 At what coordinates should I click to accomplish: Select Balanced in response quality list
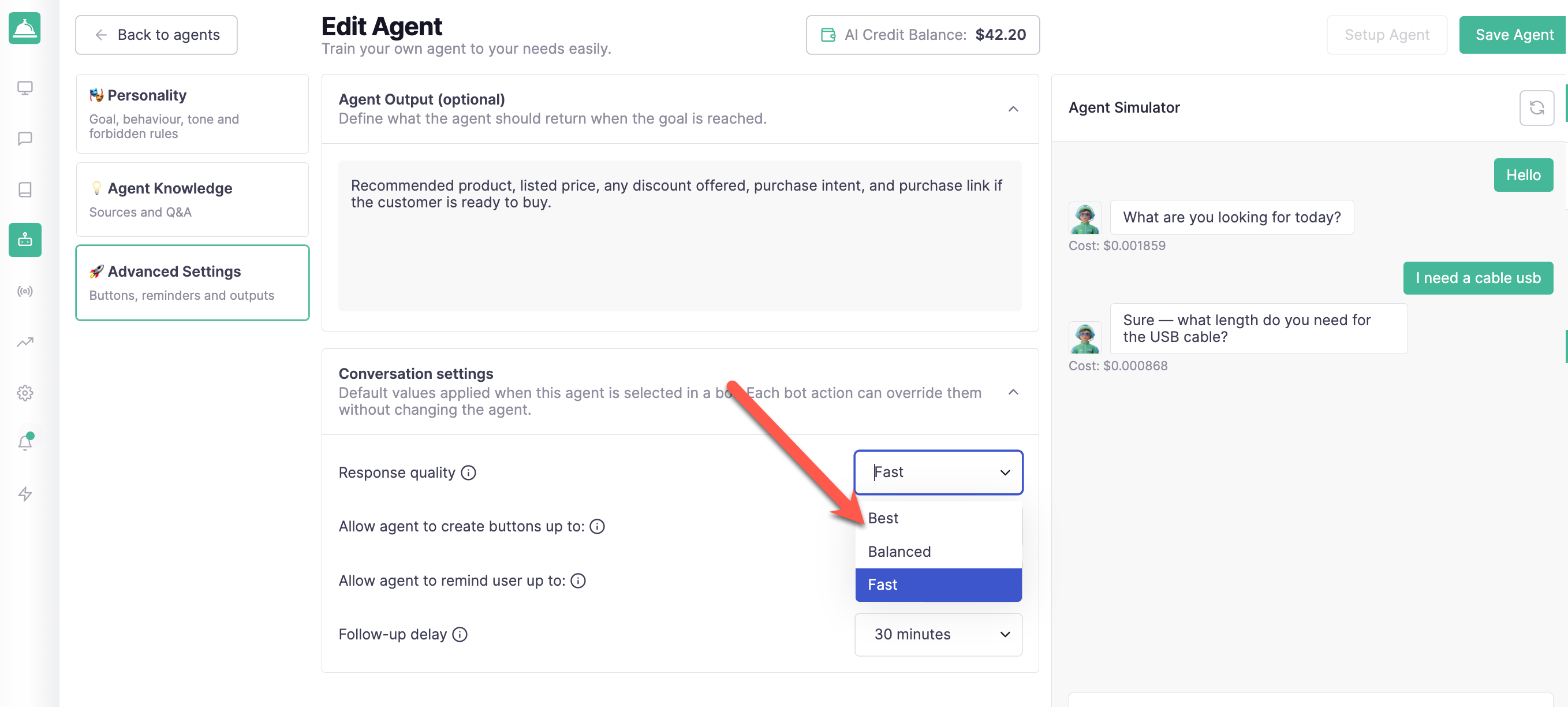tap(938, 552)
